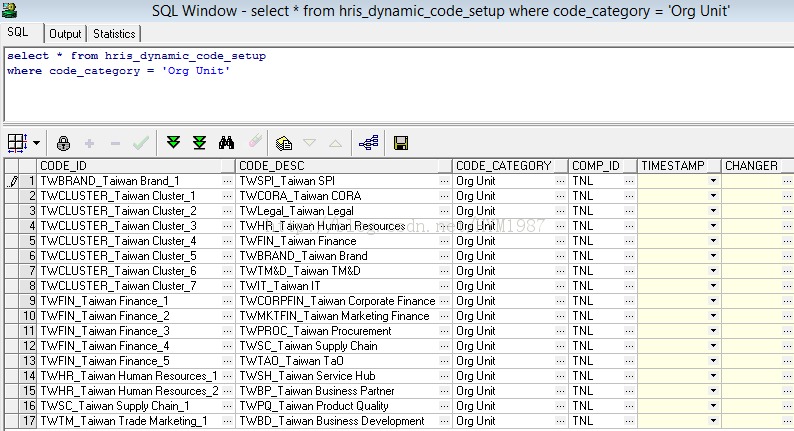794x431 pixels.
Task: Select row 1 via its row indicator
Action: tap(12, 181)
